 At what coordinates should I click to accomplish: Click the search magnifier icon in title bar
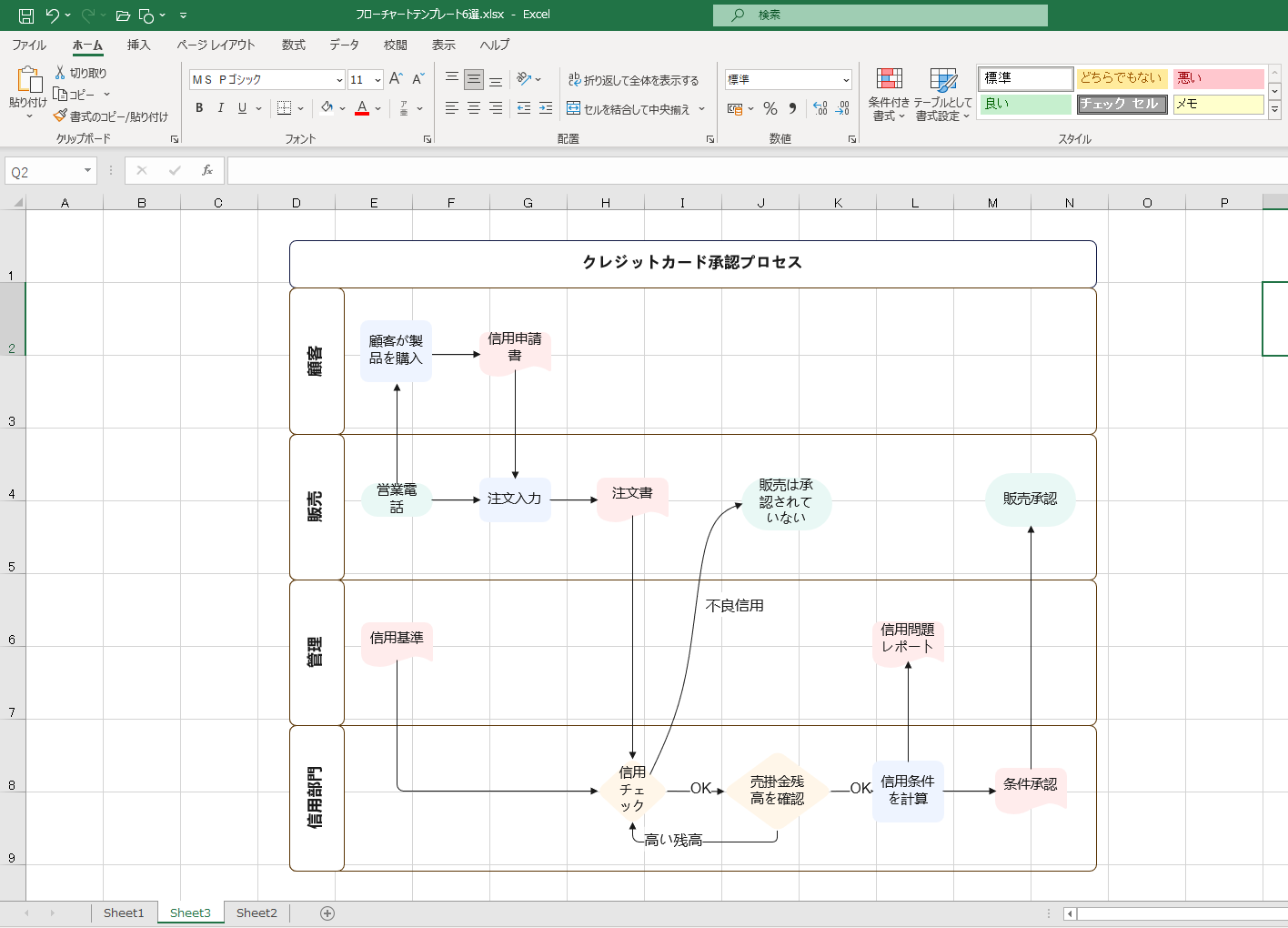point(738,15)
